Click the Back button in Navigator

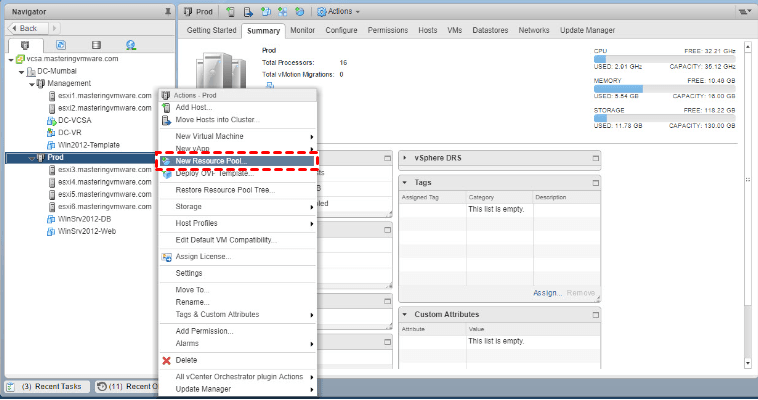pos(28,29)
